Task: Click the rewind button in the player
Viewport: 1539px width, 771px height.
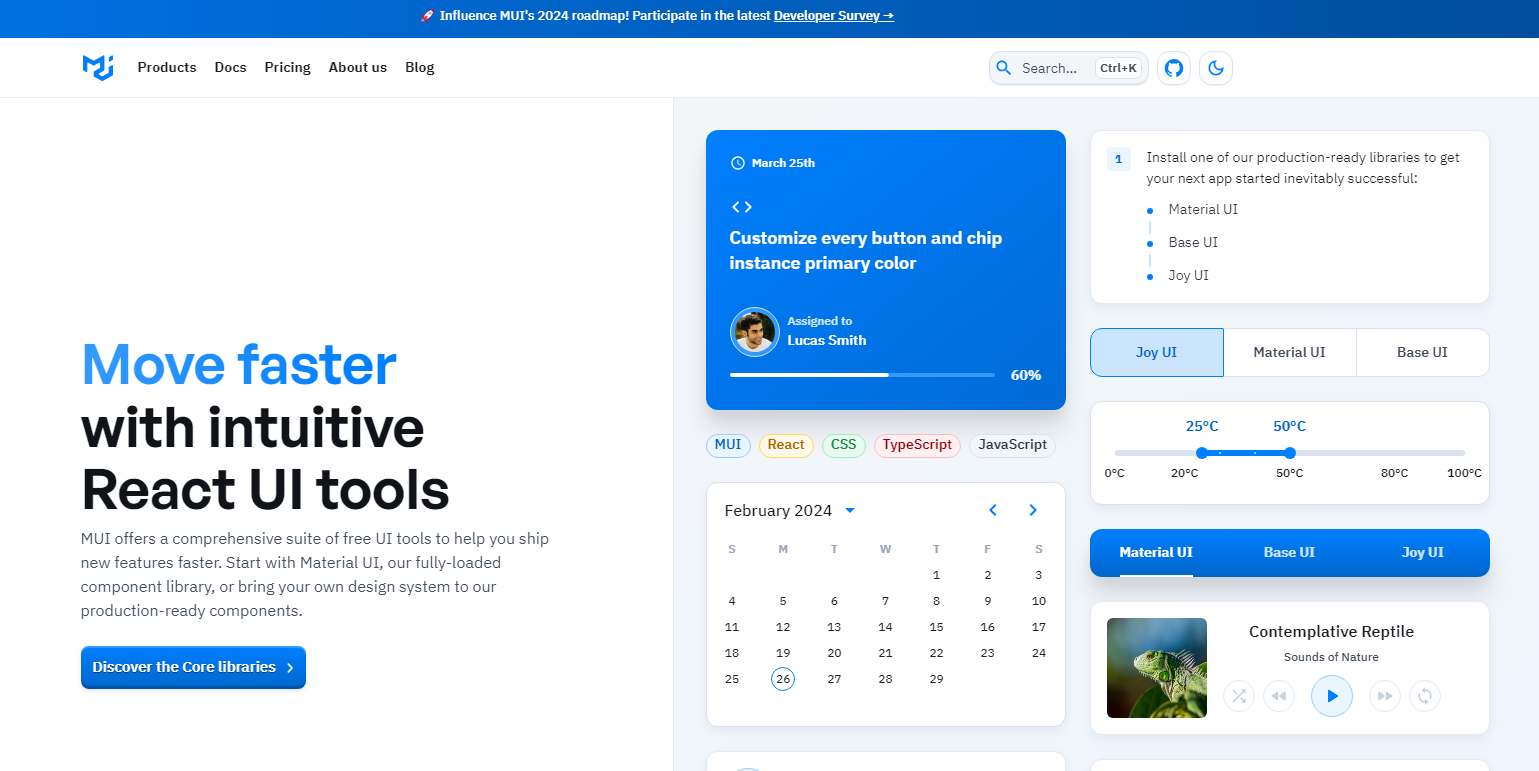Action: (x=1279, y=696)
